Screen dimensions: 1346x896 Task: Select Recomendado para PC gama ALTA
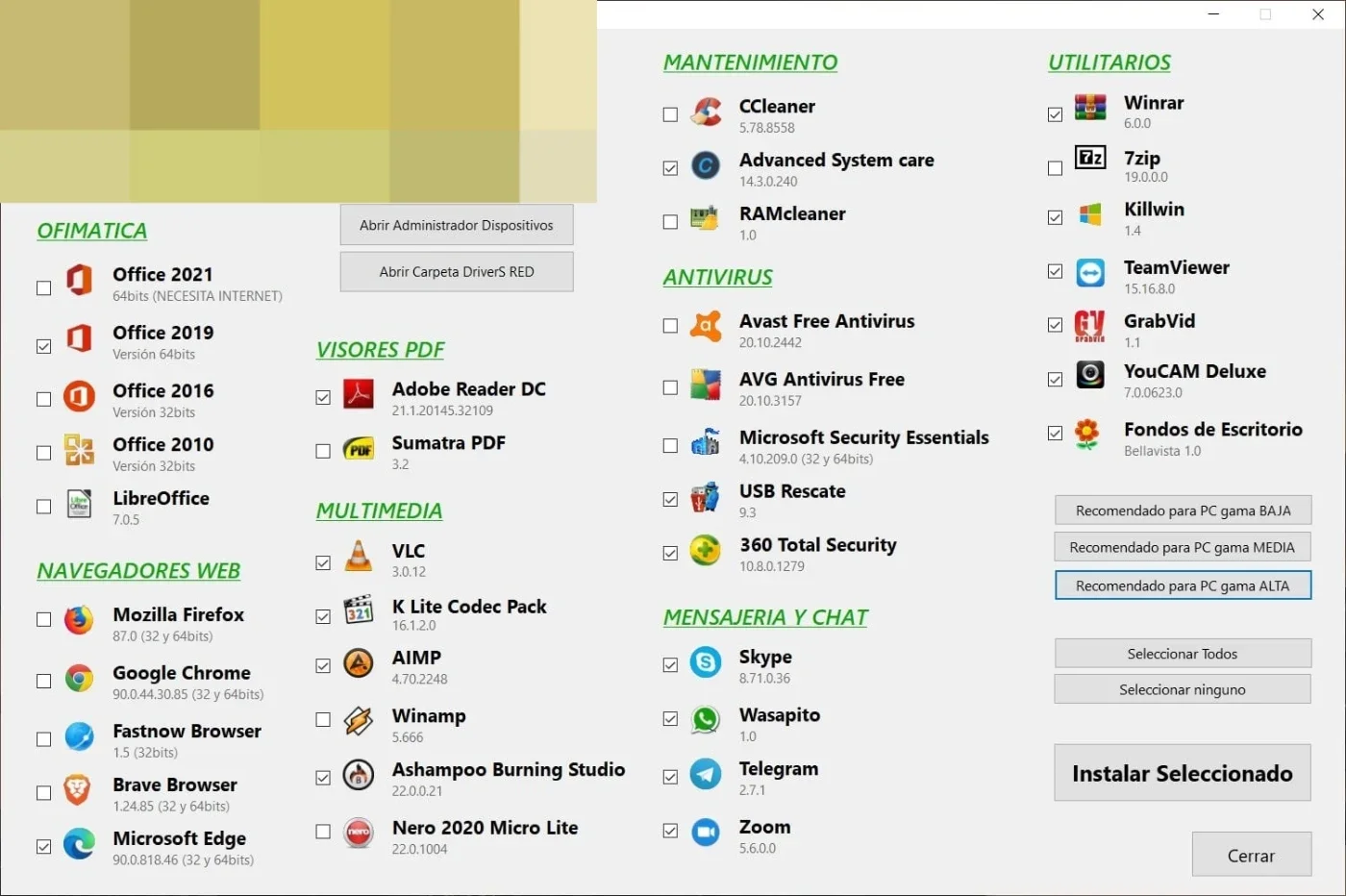[1183, 585]
